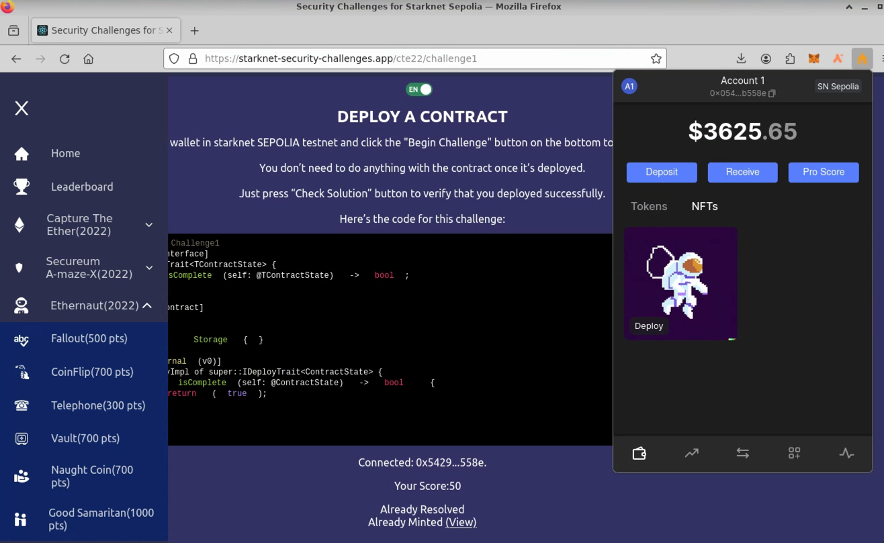Open Fallout(500 pts) challenge
This screenshot has width=884, height=544.
[89, 338]
